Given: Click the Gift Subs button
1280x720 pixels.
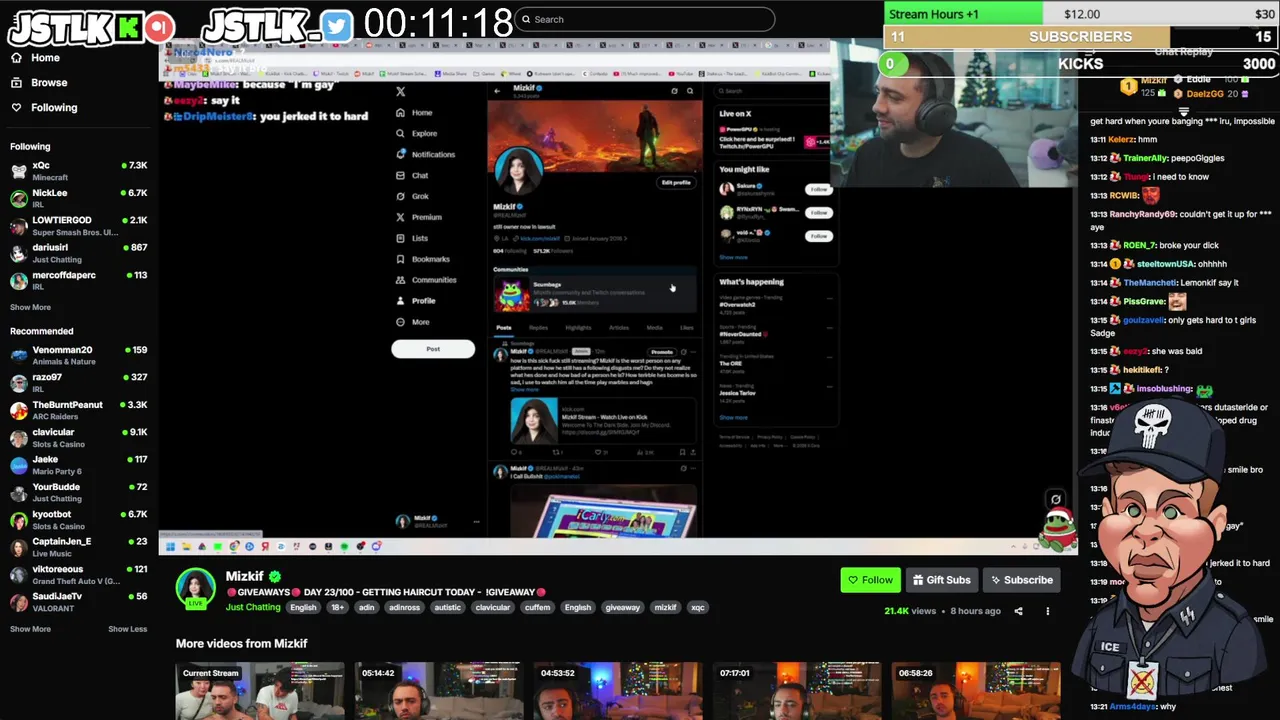Looking at the screenshot, I should pyautogui.click(x=941, y=580).
